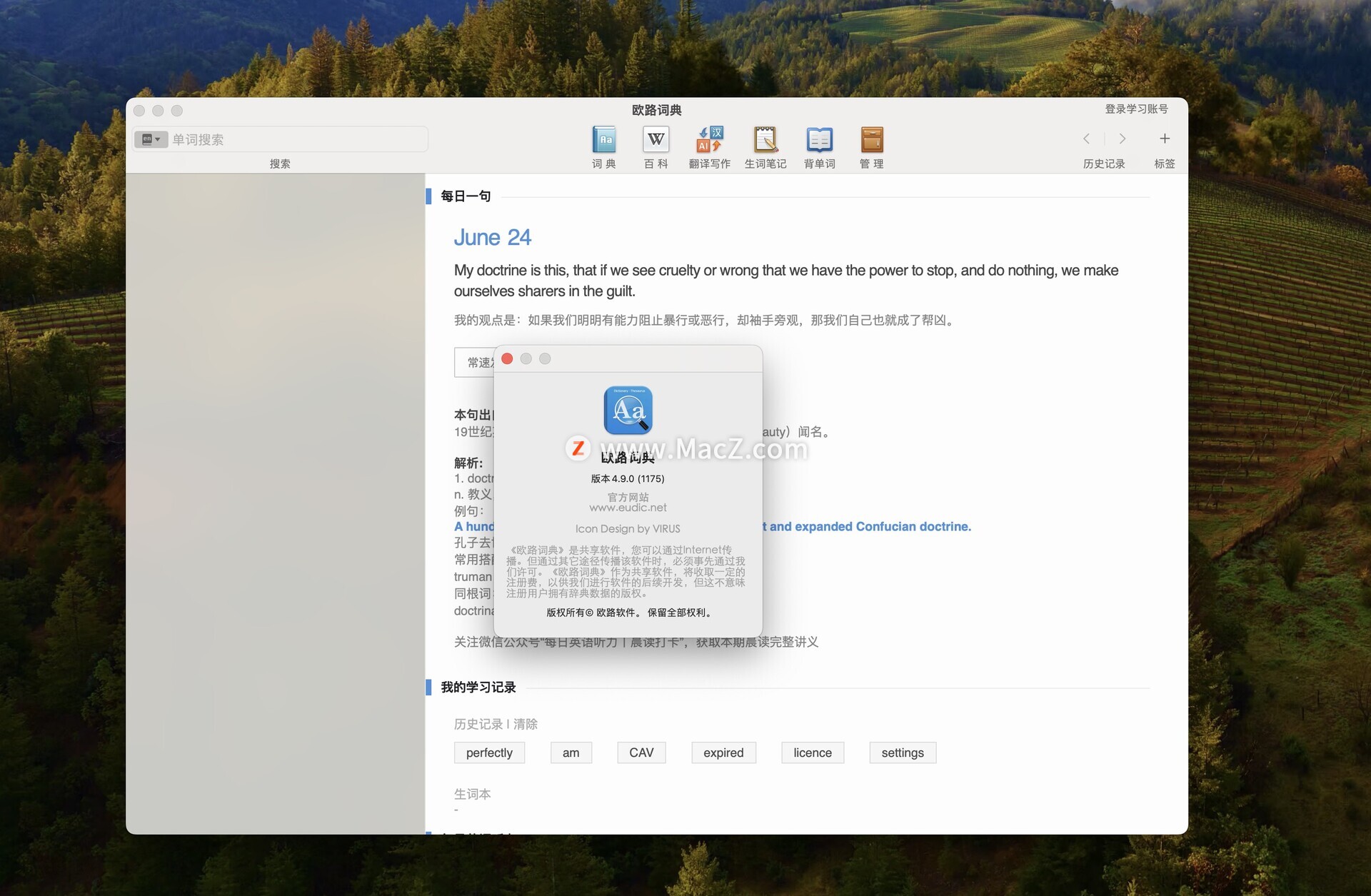Click the 解析: heading text
Viewport: 1371px width, 896px height.
[x=468, y=463]
